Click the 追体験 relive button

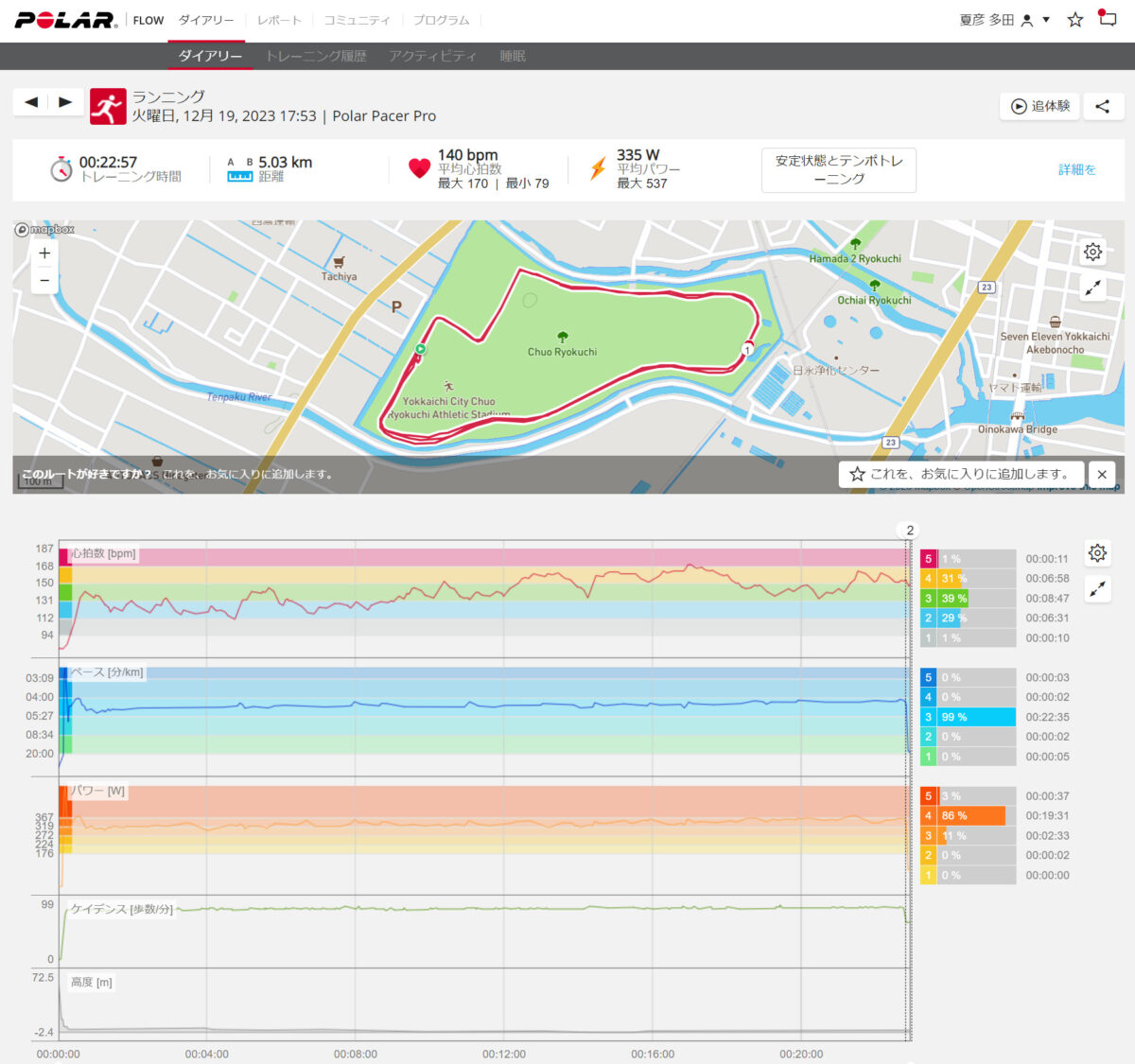click(x=1040, y=106)
